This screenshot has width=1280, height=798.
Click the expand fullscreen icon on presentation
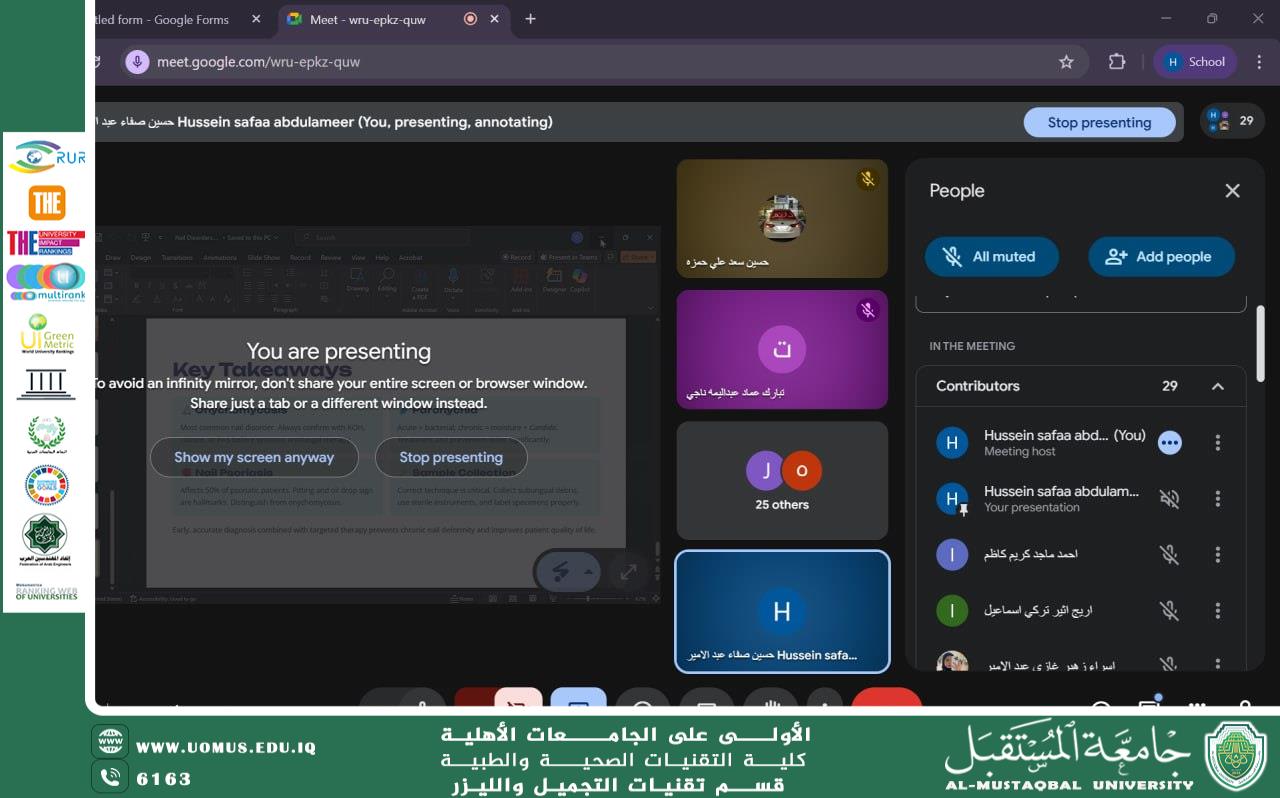pyautogui.click(x=628, y=572)
